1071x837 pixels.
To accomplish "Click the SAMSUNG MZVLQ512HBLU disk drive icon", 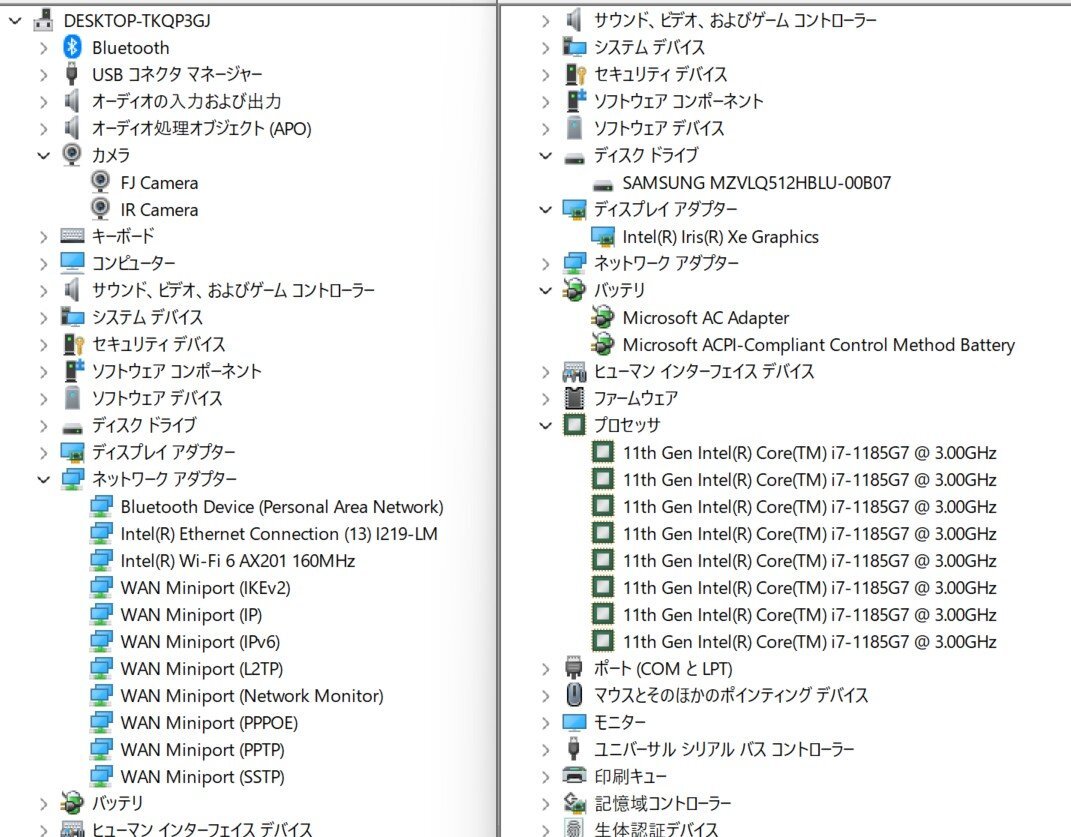I will click(x=603, y=184).
